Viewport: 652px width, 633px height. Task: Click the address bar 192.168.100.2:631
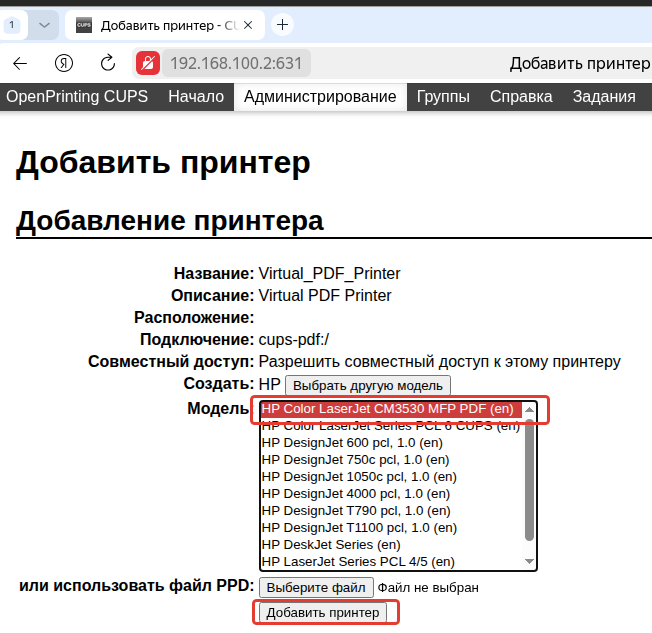point(236,63)
